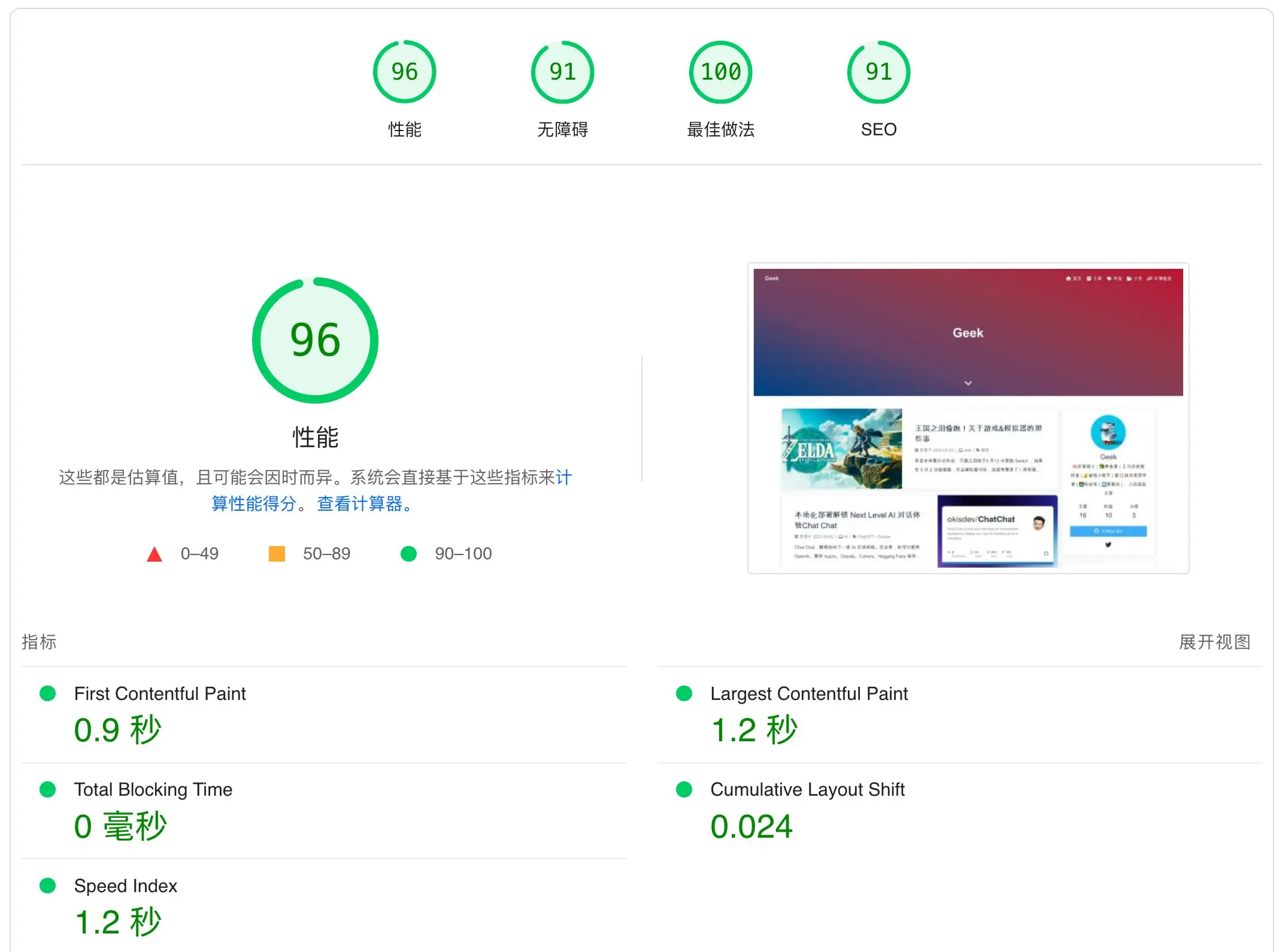Viewport: 1279px width, 952px height.
Task: Click the 91 SEO score gauge
Action: pyautogui.click(x=878, y=72)
